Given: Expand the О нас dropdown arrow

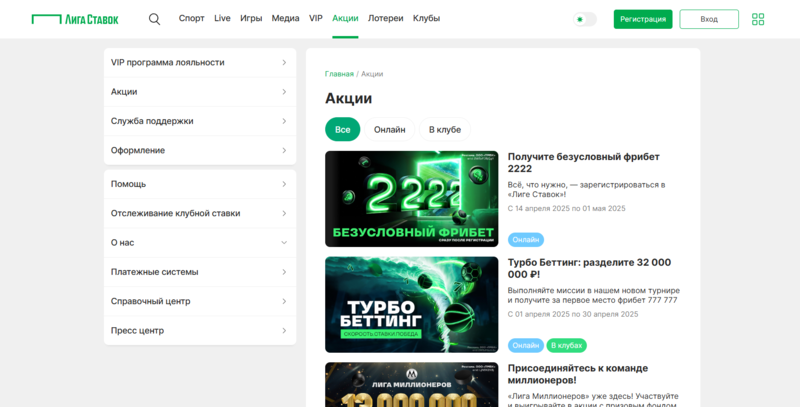Looking at the screenshot, I should pos(284,243).
